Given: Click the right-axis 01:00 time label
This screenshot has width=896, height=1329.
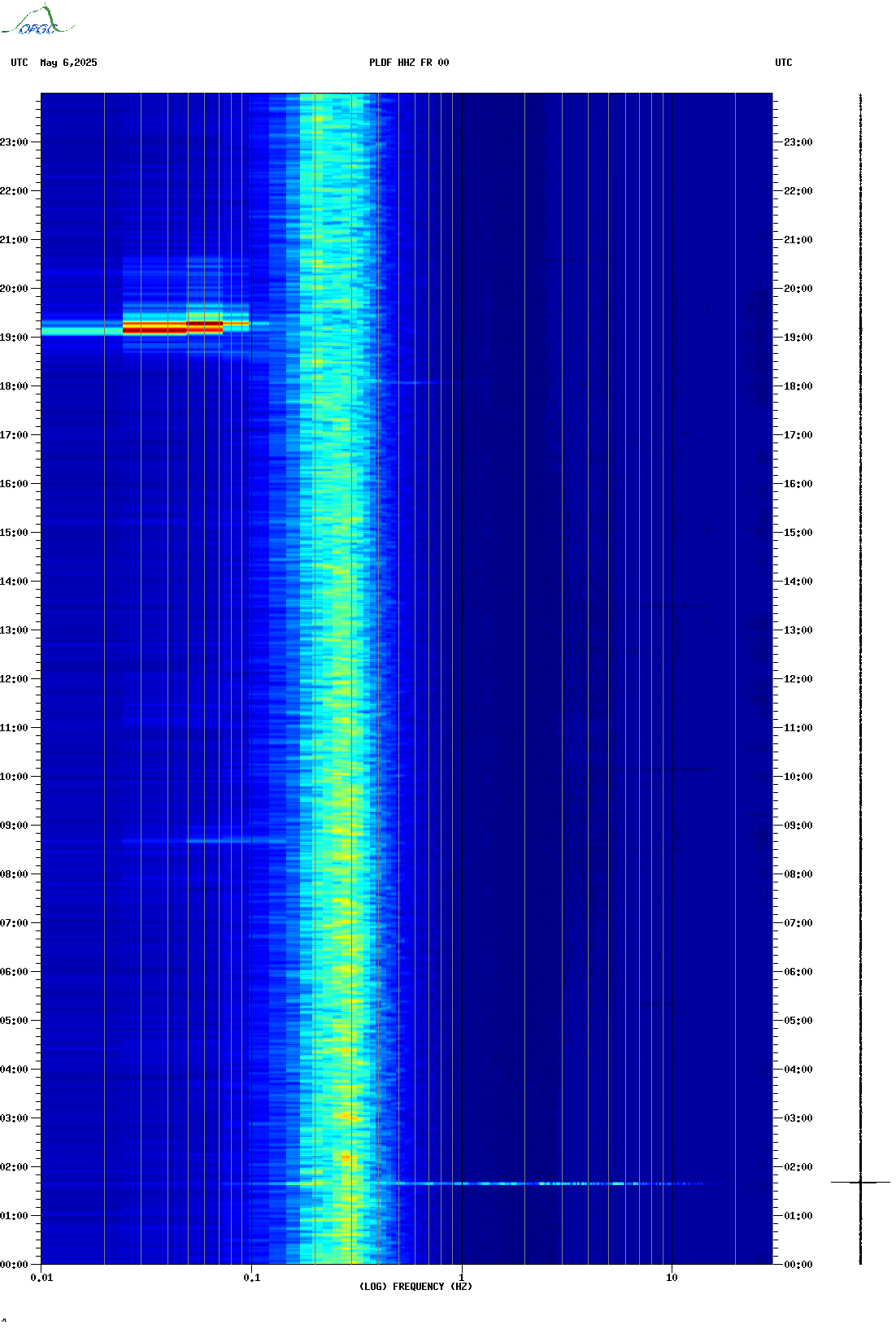Looking at the screenshot, I should pyautogui.click(x=798, y=1216).
